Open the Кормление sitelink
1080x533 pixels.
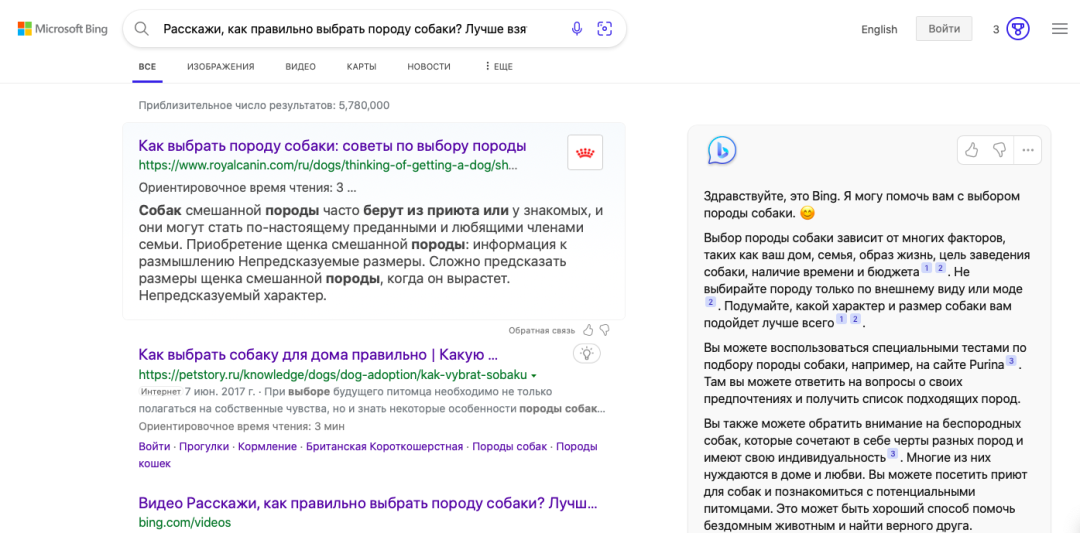coord(267,446)
